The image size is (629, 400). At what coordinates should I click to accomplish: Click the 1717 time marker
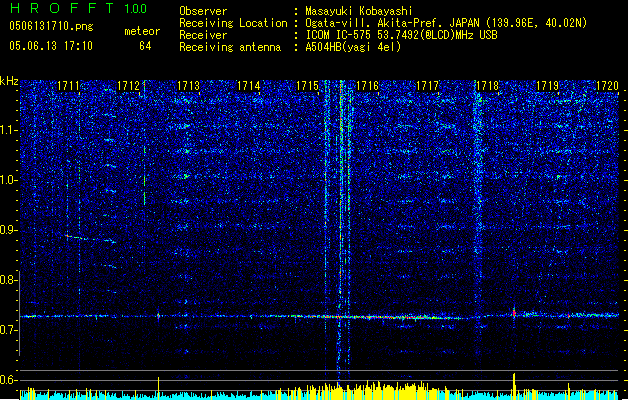coord(428,86)
